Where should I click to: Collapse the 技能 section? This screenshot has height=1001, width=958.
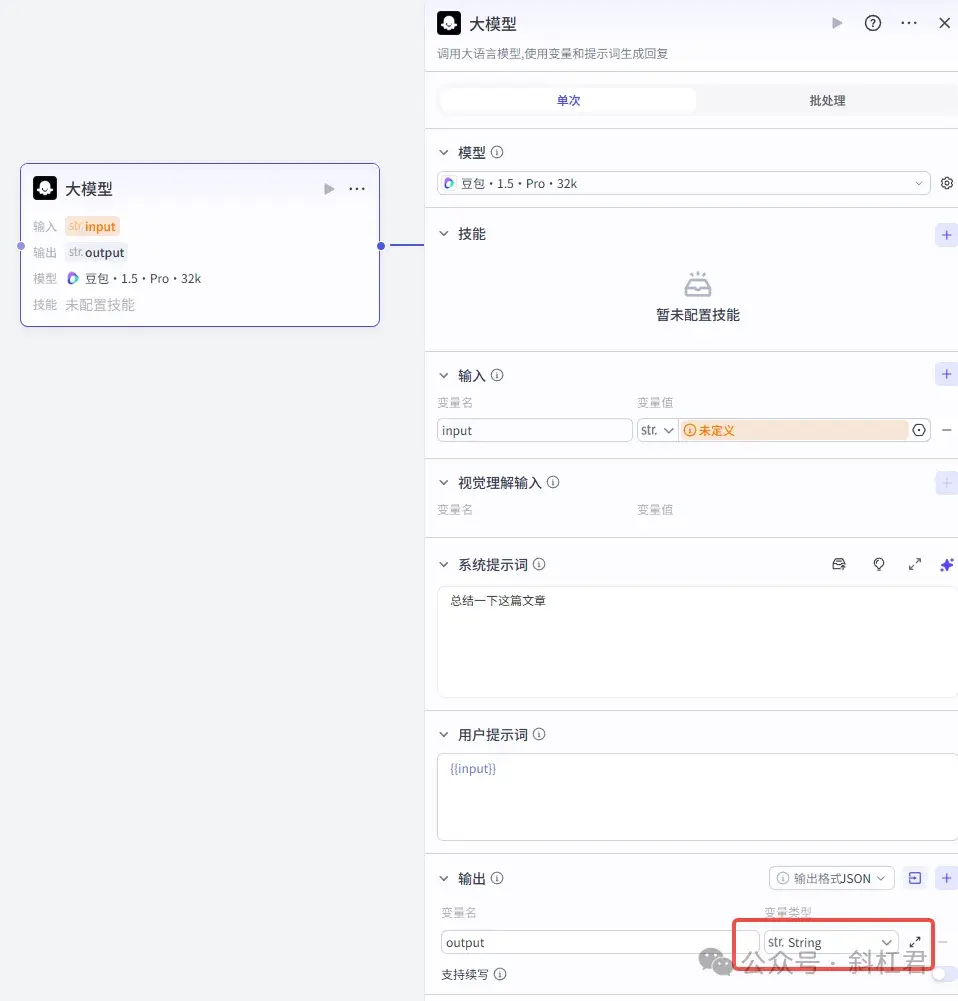pos(444,233)
